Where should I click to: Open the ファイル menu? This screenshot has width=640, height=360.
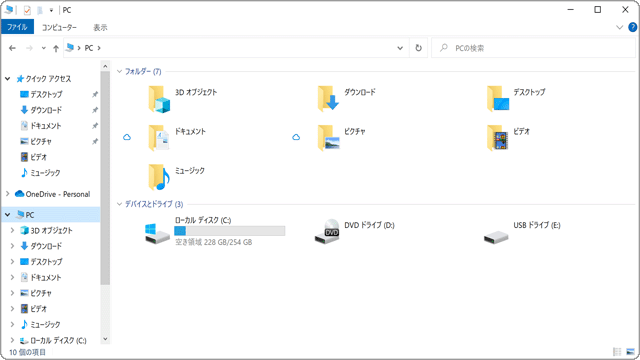pyautogui.click(x=17, y=27)
